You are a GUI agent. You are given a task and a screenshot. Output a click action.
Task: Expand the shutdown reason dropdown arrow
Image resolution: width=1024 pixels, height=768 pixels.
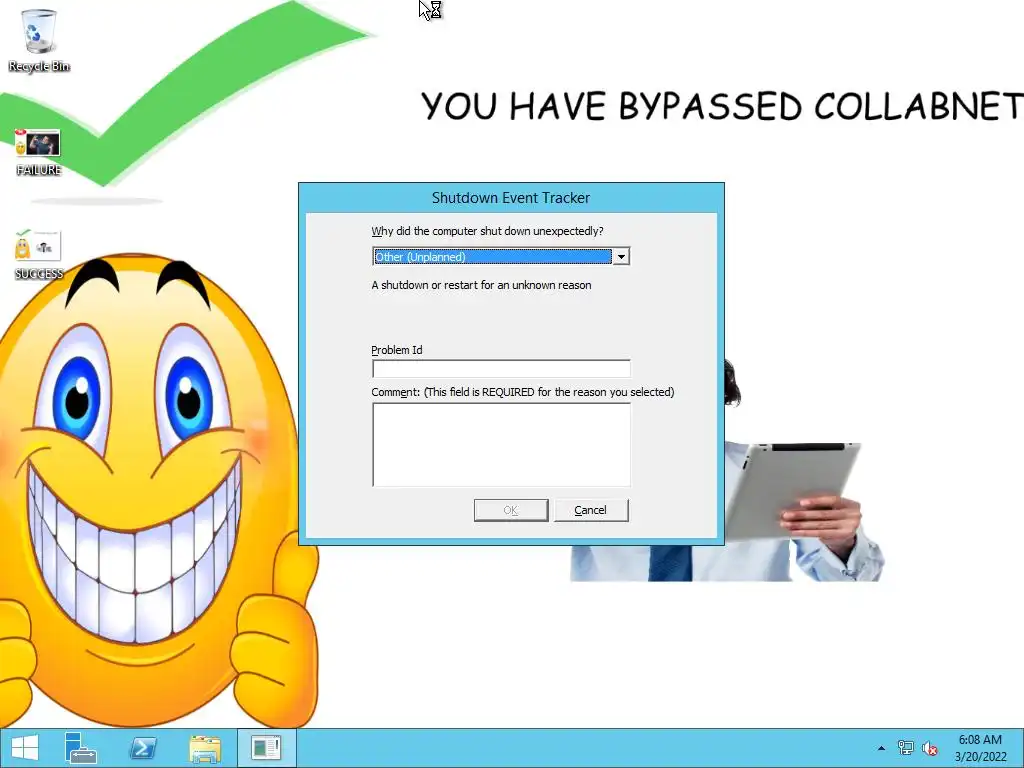tap(621, 257)
